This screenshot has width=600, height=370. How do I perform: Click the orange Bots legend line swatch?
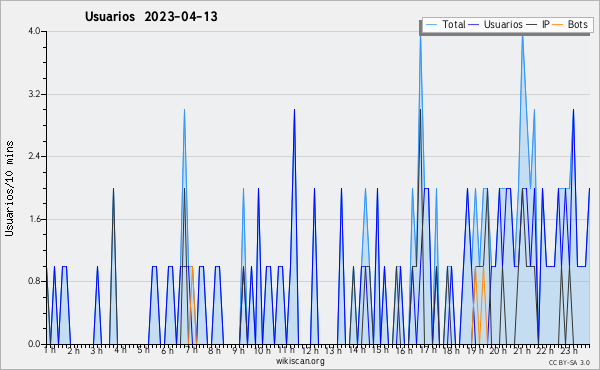[558, 24]
